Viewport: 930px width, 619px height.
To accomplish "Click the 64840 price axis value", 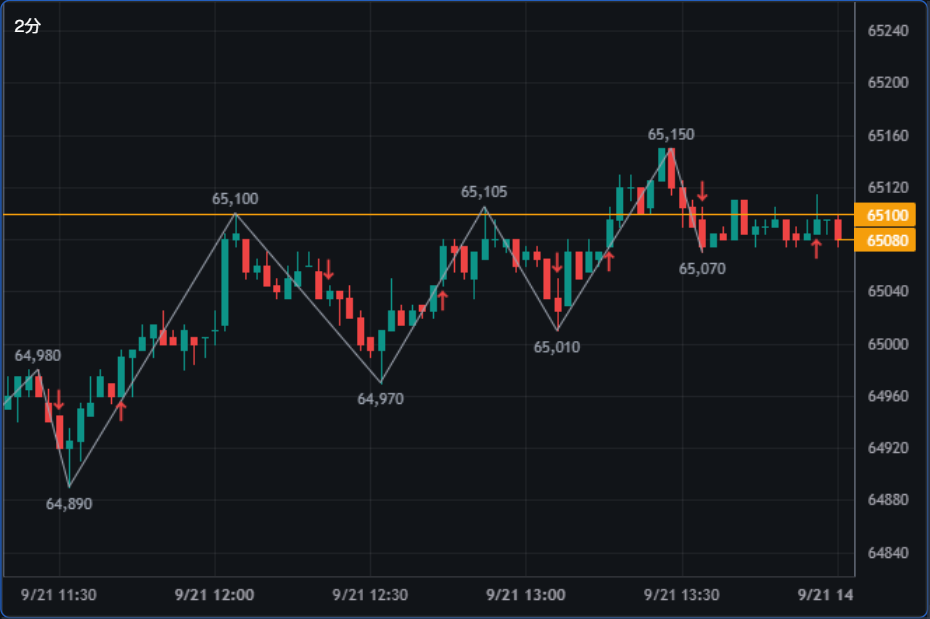I will tap(888, 553).
